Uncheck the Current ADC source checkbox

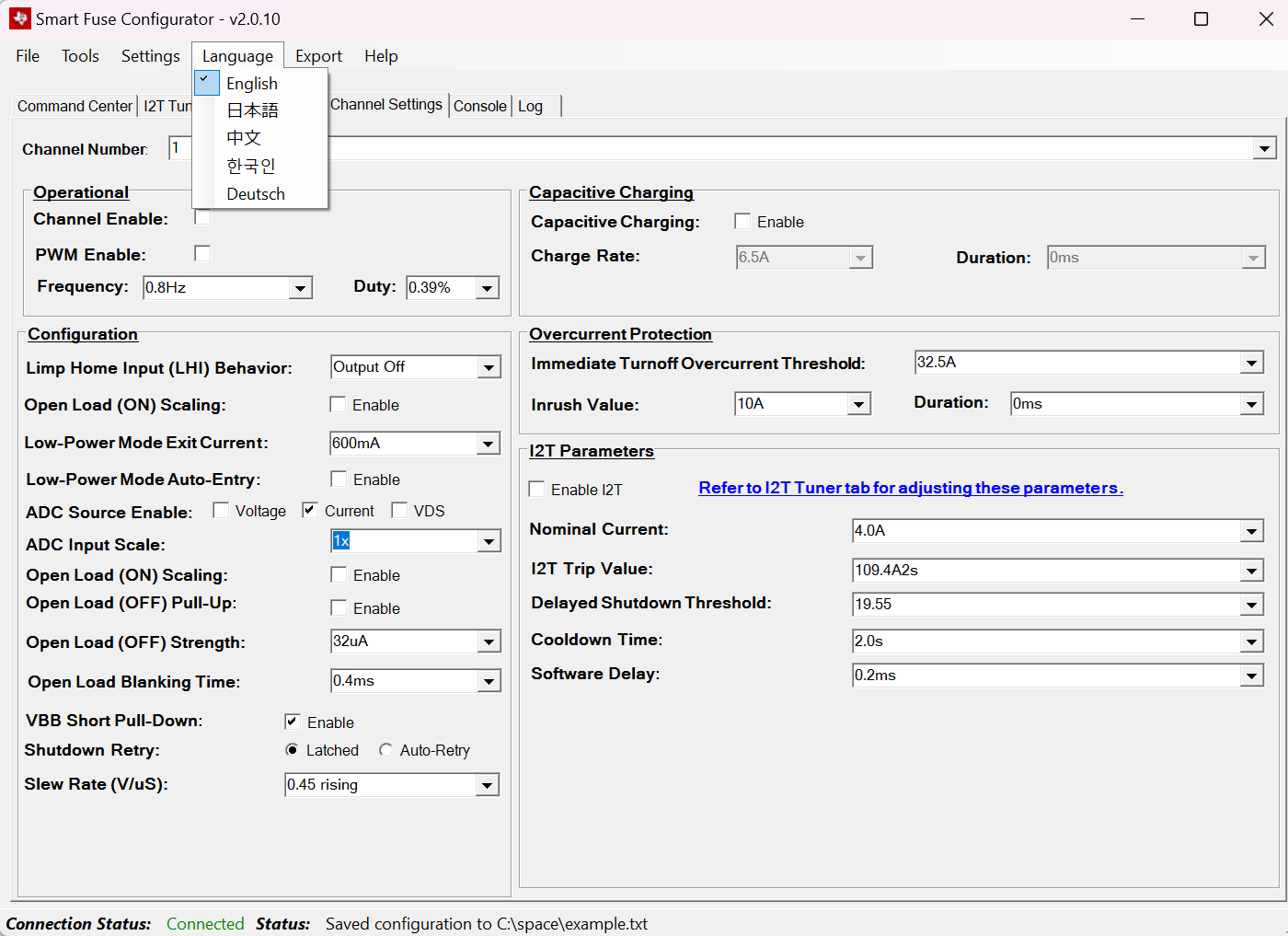click(310, 510)
